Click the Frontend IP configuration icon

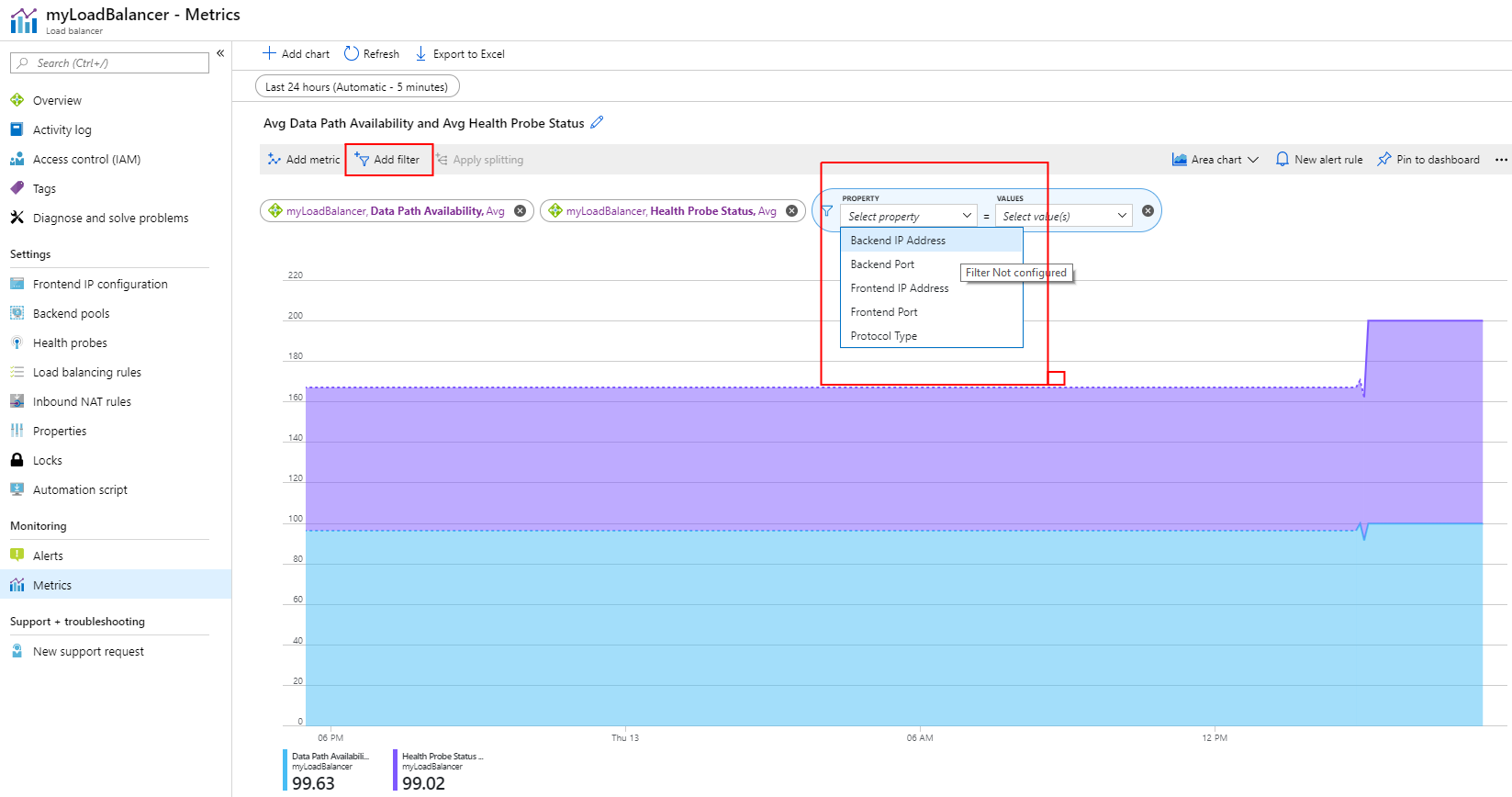(17, 284)
